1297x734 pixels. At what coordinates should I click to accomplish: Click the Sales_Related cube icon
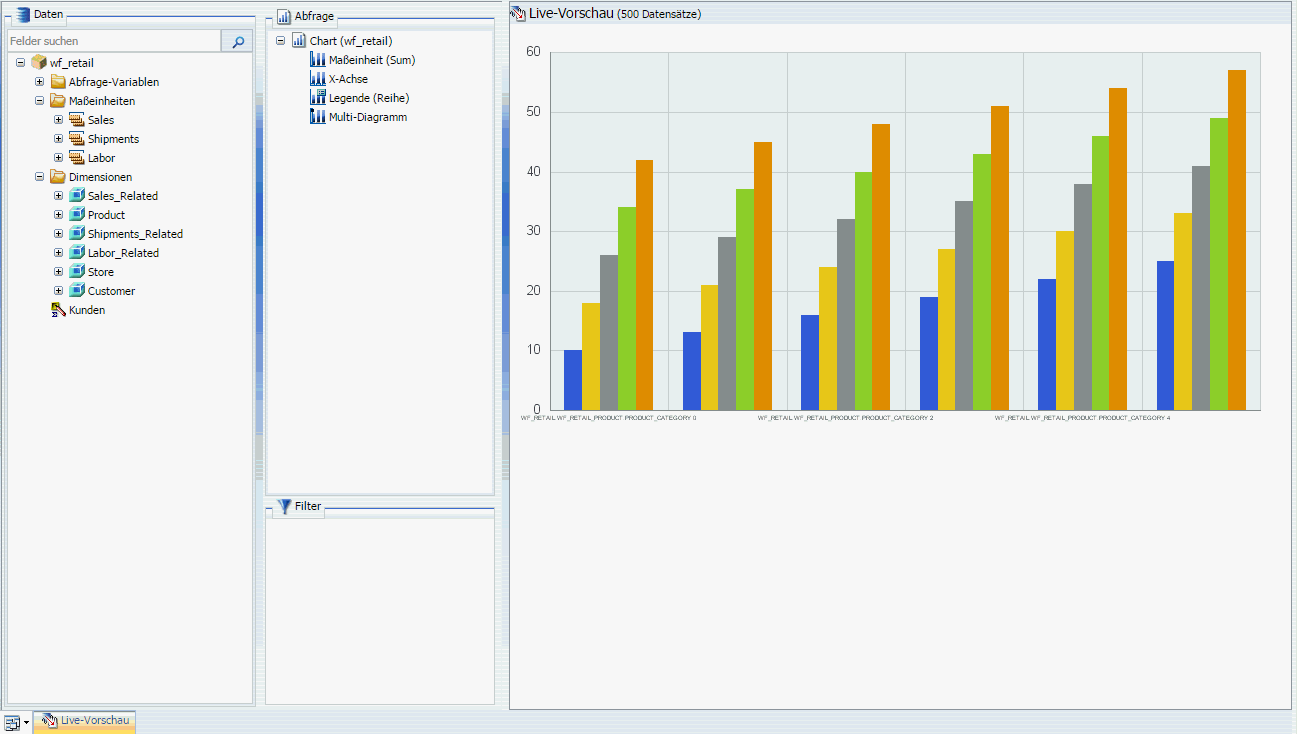[77, 196]
